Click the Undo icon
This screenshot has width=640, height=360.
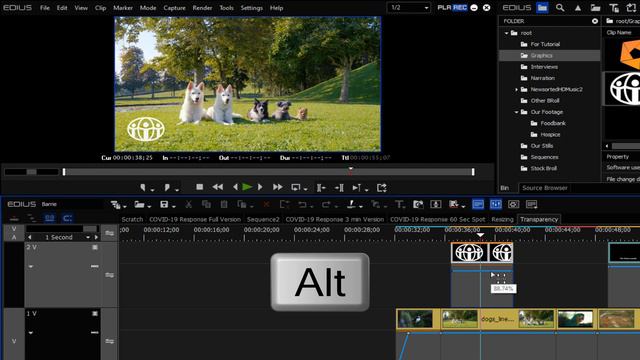(302, 204)
